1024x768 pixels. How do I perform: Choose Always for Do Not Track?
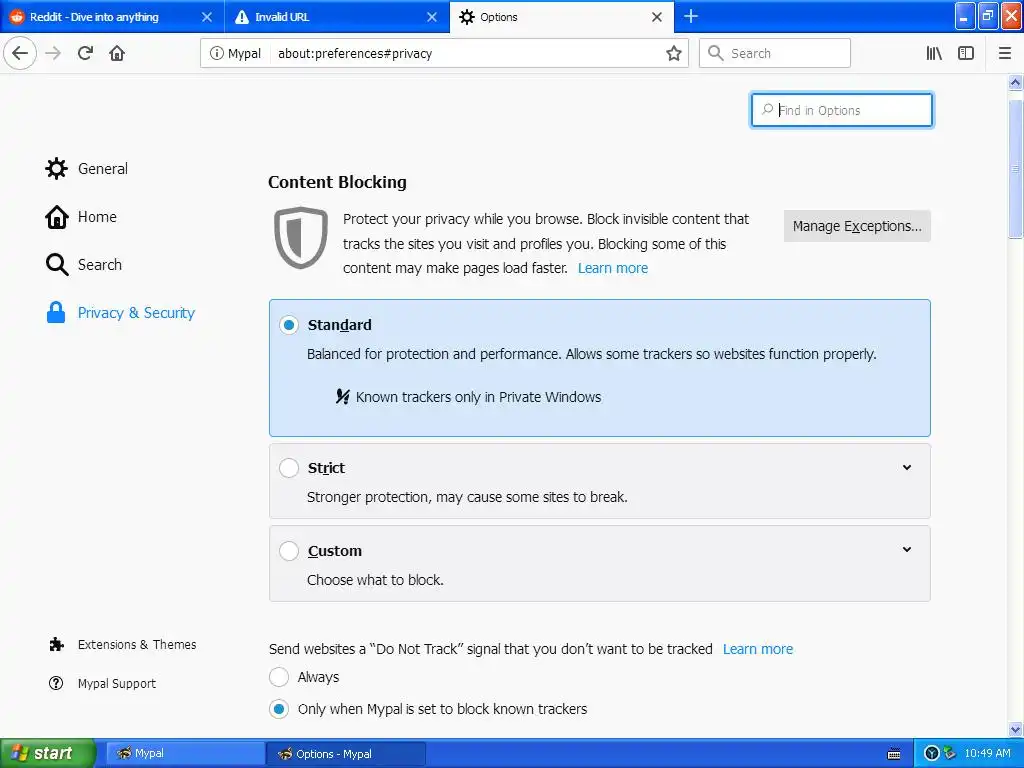pos(279,677)
